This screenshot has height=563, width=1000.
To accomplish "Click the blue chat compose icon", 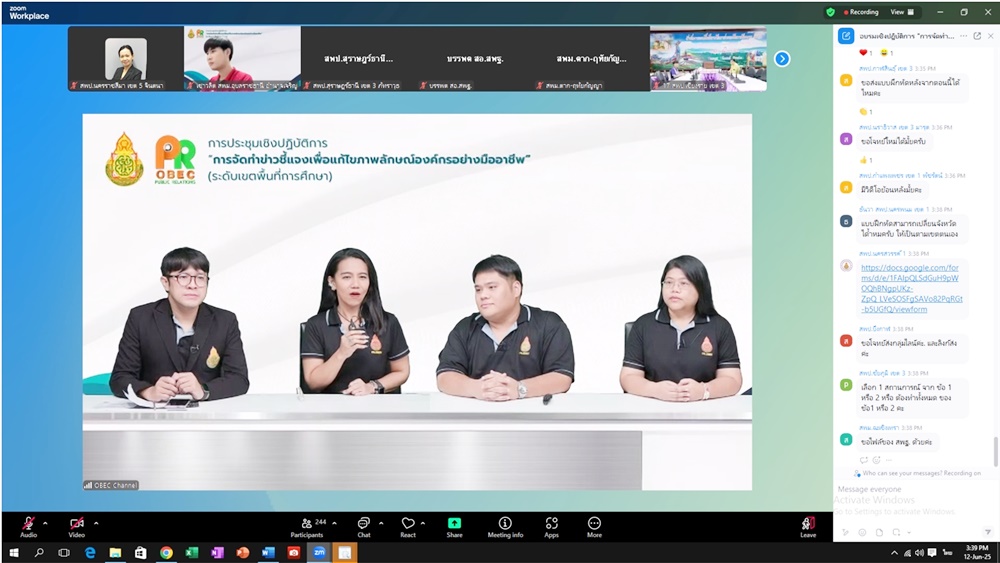I will [846, 36].
